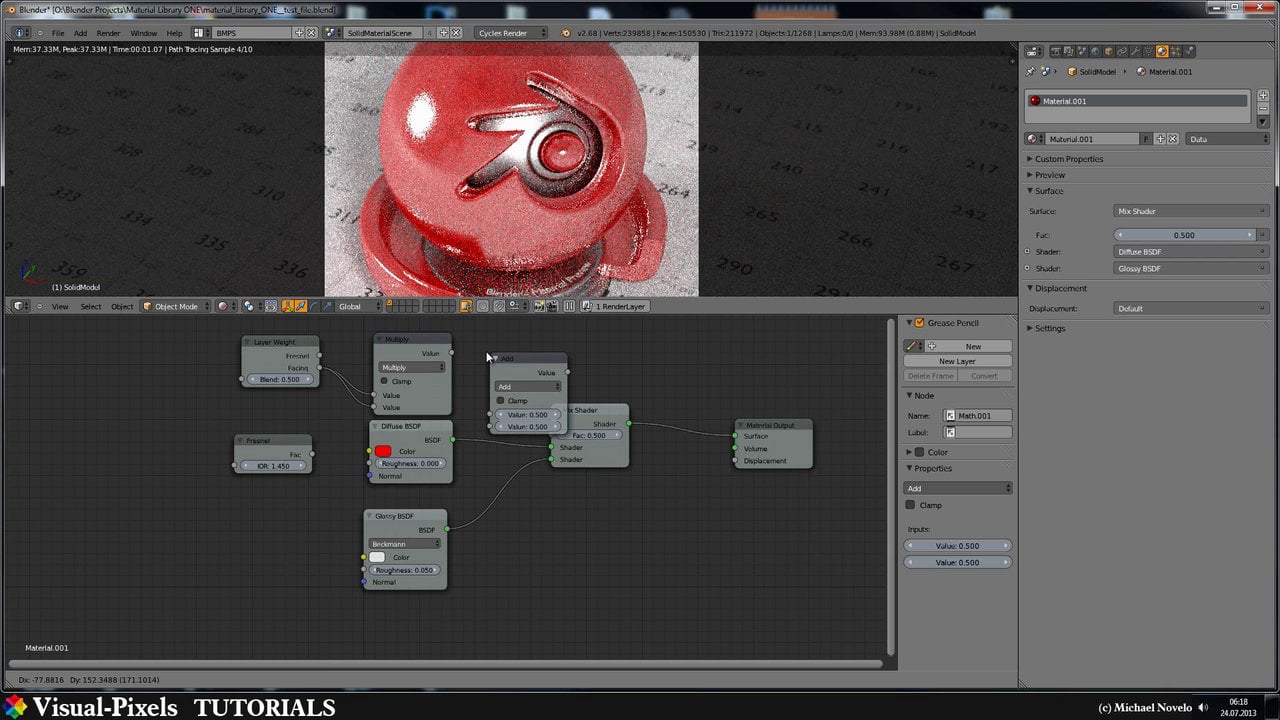Open the Particles properties tab icon
Screen dimensions: 1280x720
[1189, 51]
